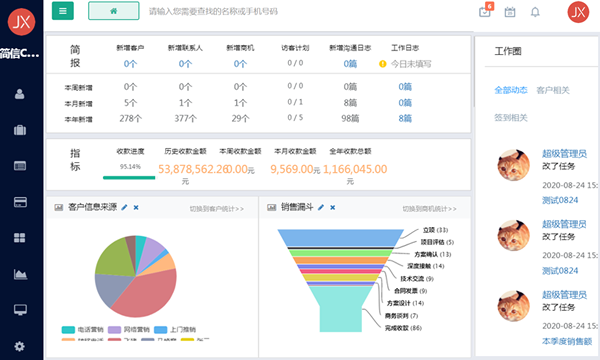600x360 pixels.
Task: Edit the 客户信息来源 chart with pencil icon
Action: coord(124,207)
